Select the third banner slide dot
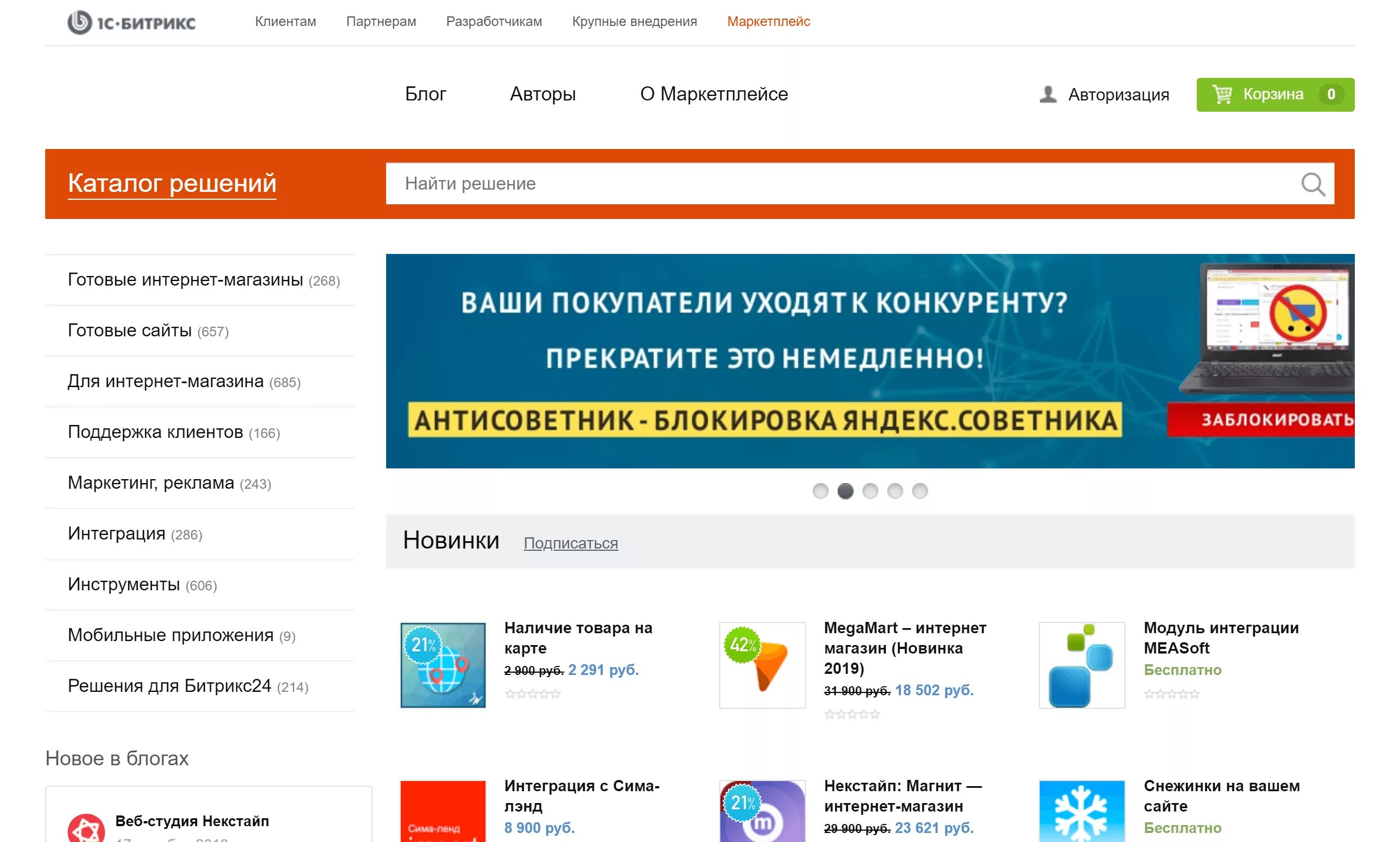 pyautogui.click(x=870, y=491)
